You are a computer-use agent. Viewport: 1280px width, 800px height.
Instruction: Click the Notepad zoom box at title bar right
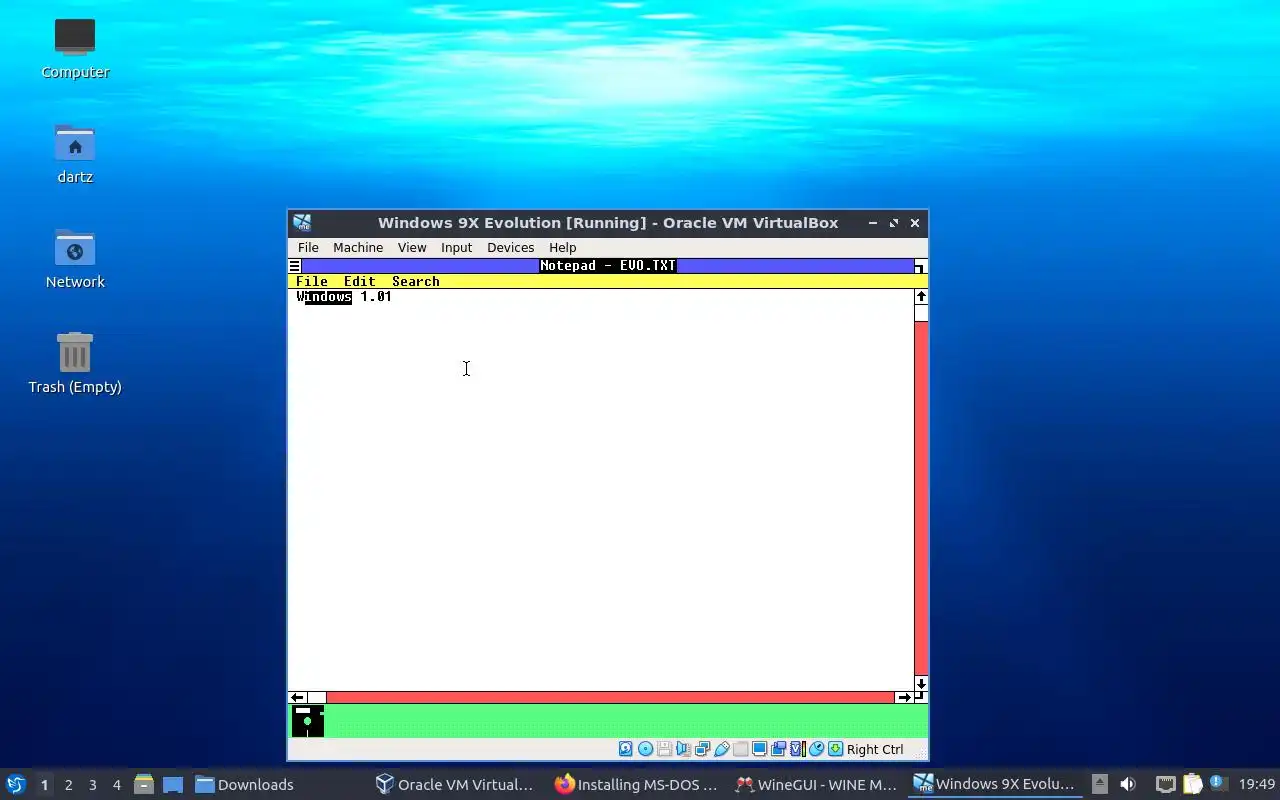[x=920, y=266]
